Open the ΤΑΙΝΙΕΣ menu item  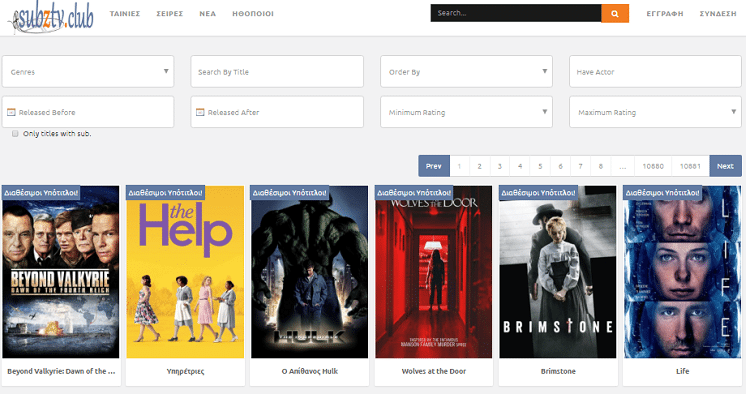[x=125, y=14]
